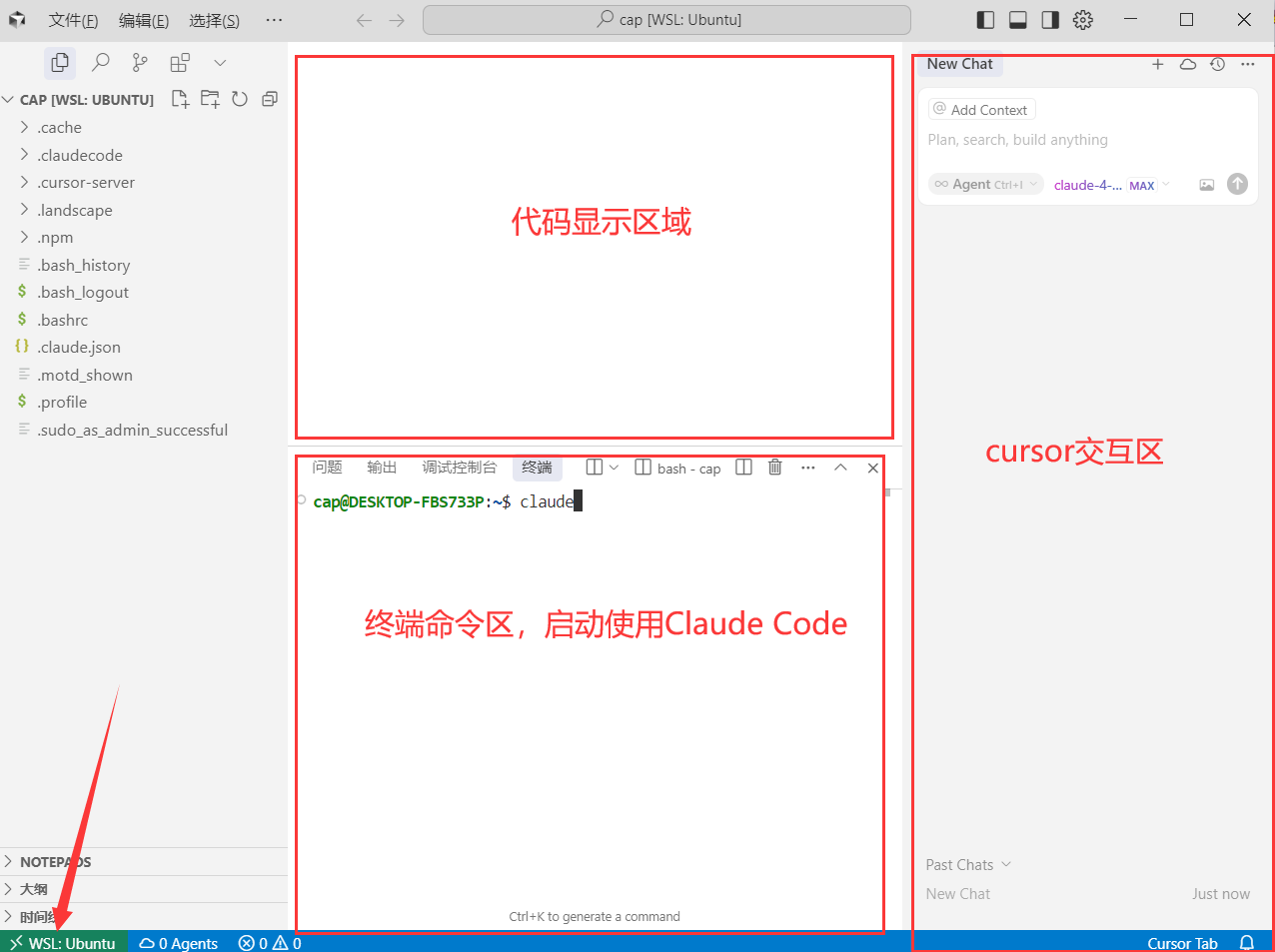Switch to the 调试控制台 panel tab
1275x952 pixels.
coord(459,468)
